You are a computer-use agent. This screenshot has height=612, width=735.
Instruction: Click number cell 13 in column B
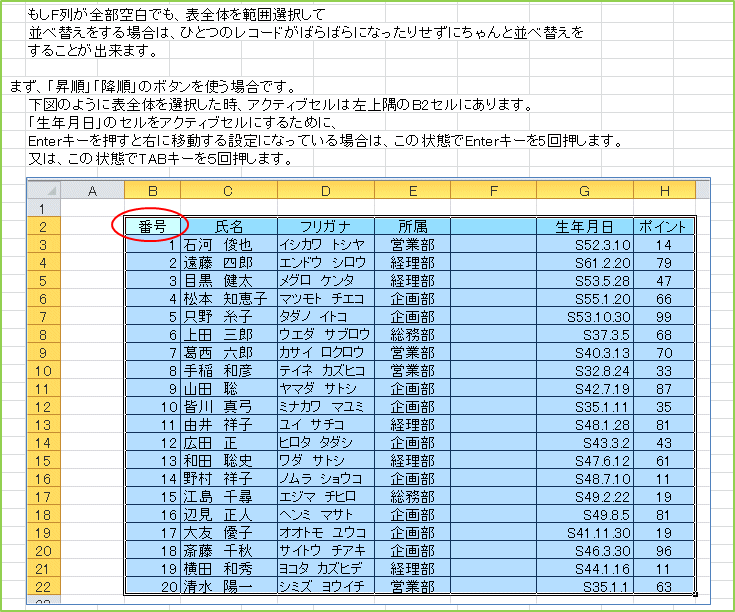coord(152,460)
